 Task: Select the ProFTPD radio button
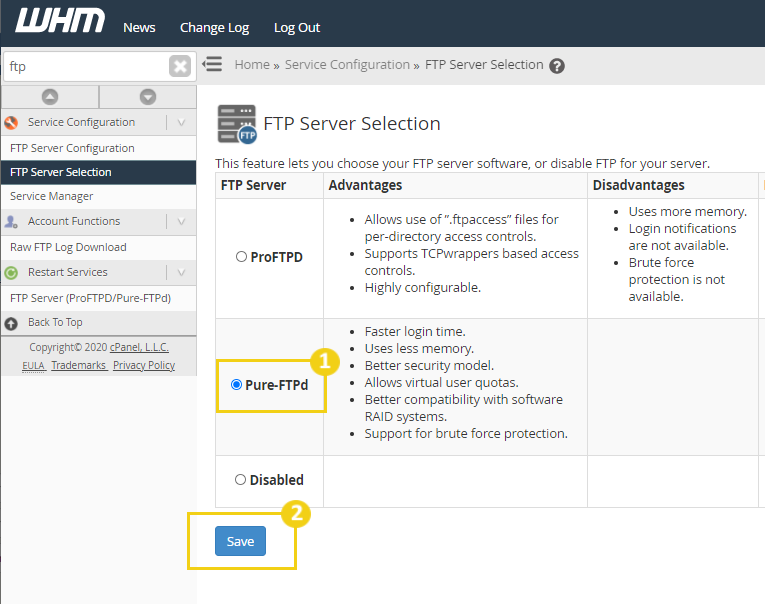[241, 257]
